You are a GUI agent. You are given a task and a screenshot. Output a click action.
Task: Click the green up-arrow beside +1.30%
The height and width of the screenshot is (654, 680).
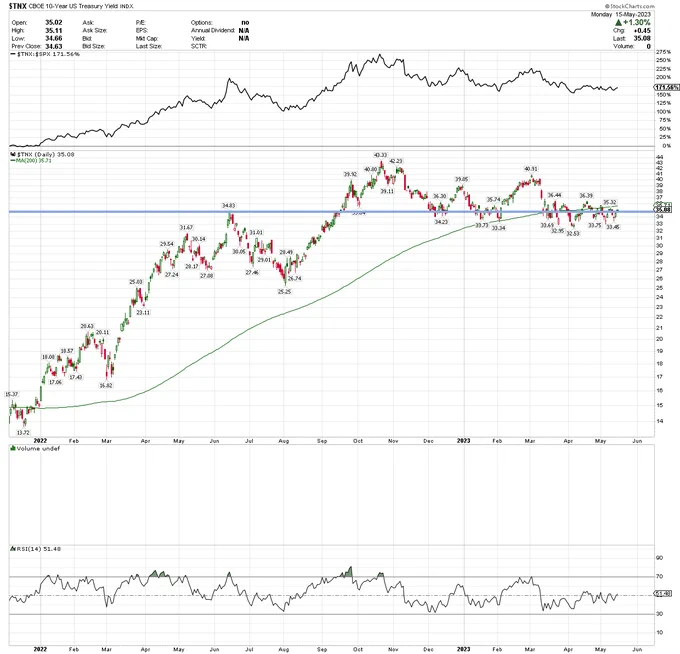pos(619,22)
